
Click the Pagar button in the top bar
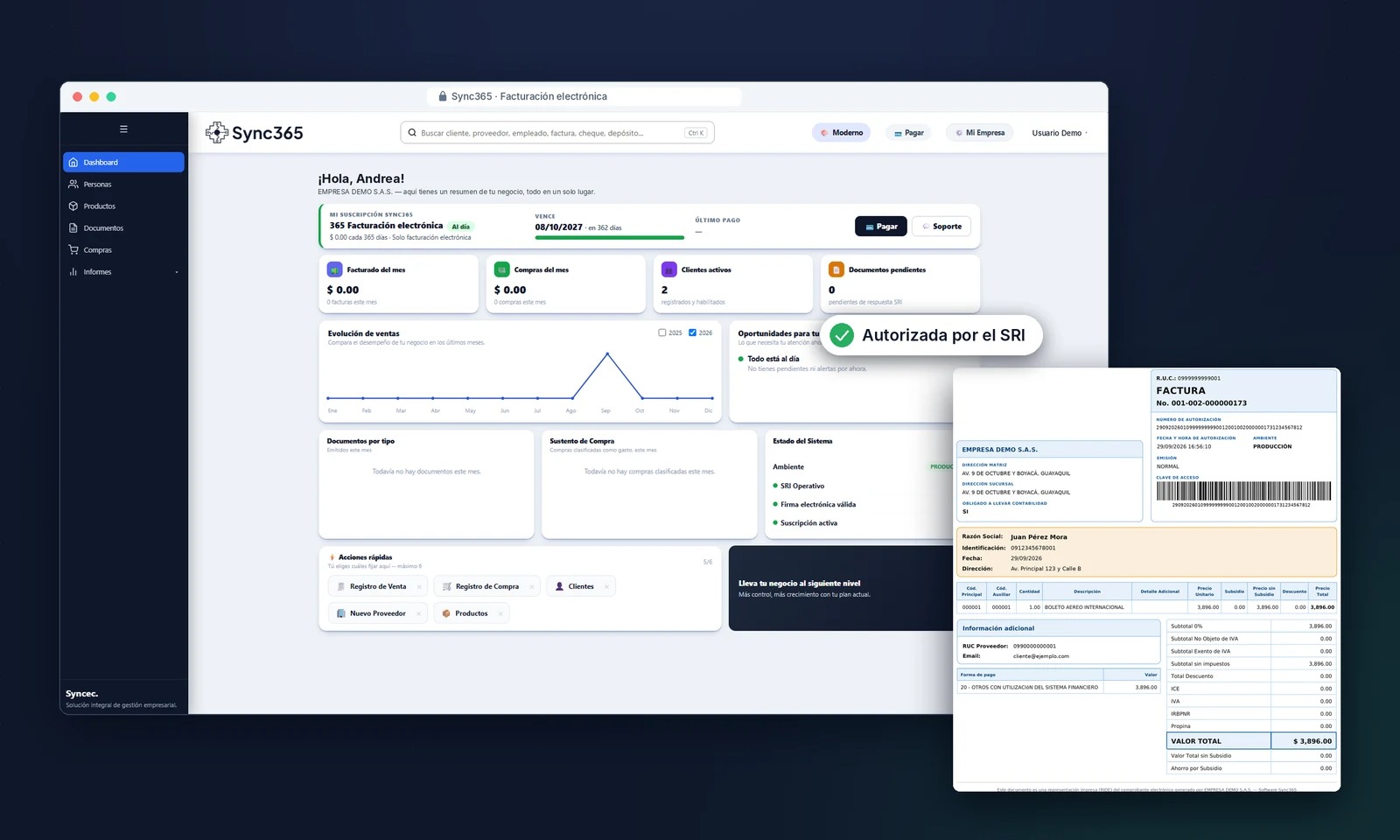click(x=909, y=133)
